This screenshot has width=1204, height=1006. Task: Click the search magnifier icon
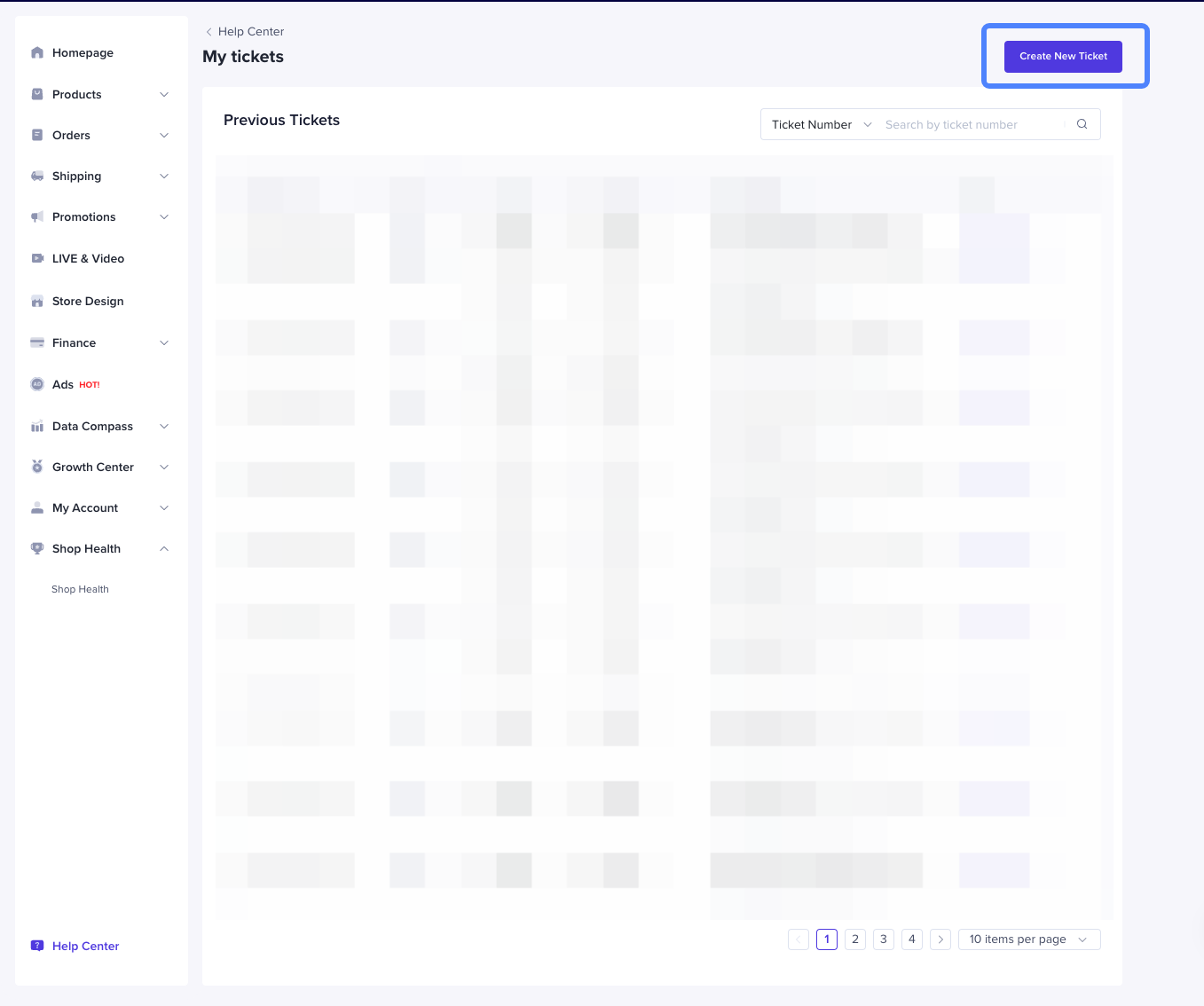point(1082,124)
